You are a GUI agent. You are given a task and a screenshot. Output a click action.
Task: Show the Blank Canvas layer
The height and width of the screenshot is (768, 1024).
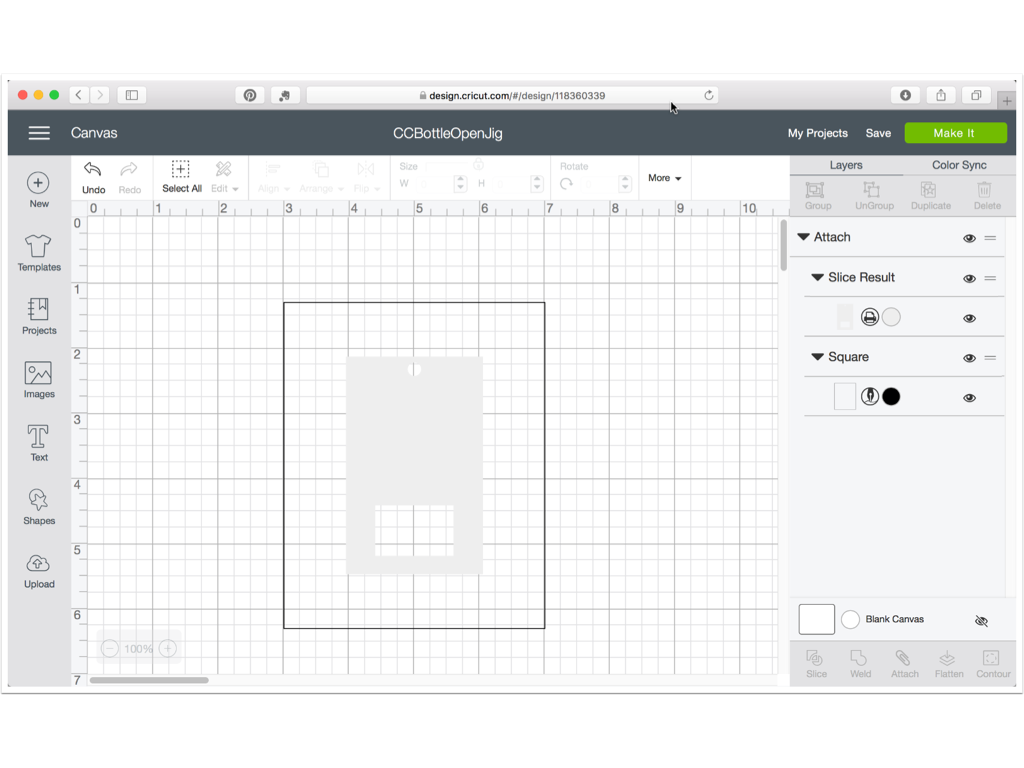coord(981,620)
